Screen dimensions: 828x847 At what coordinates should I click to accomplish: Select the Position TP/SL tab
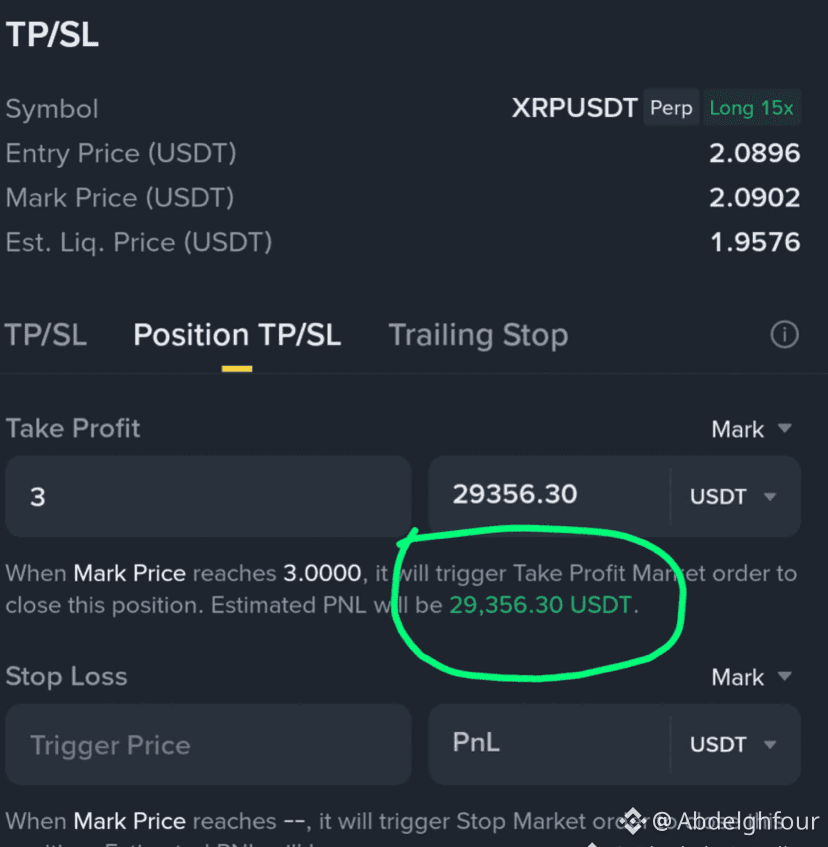237,334
